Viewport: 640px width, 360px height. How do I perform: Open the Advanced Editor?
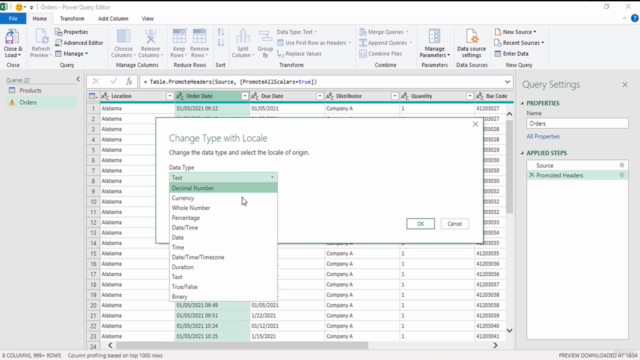point(79,43)
